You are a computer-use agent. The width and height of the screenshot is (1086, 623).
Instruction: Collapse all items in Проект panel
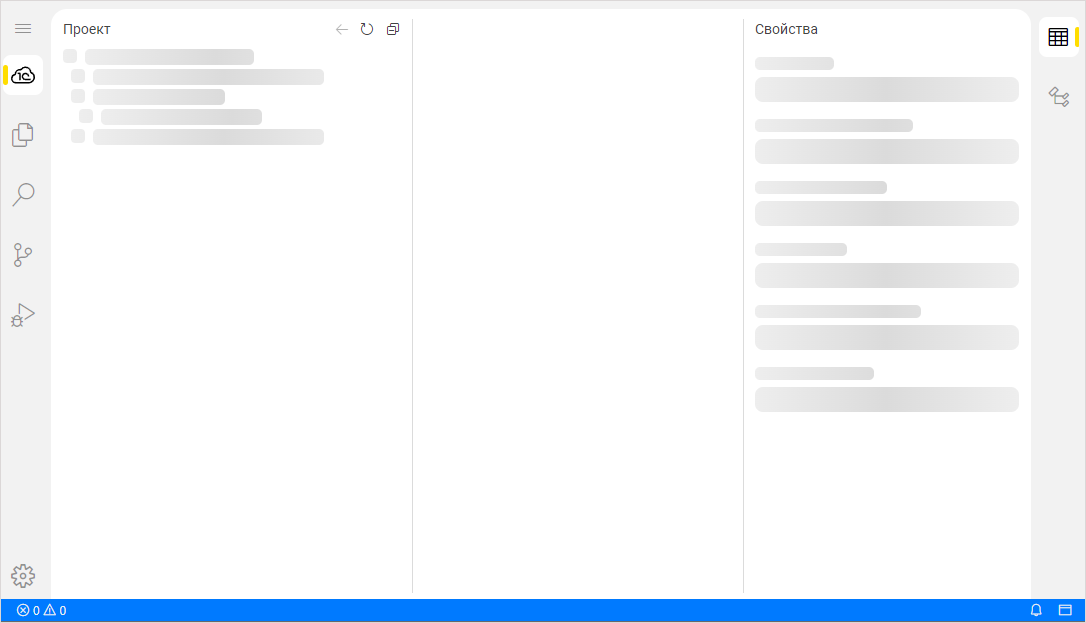pos(393,30)
